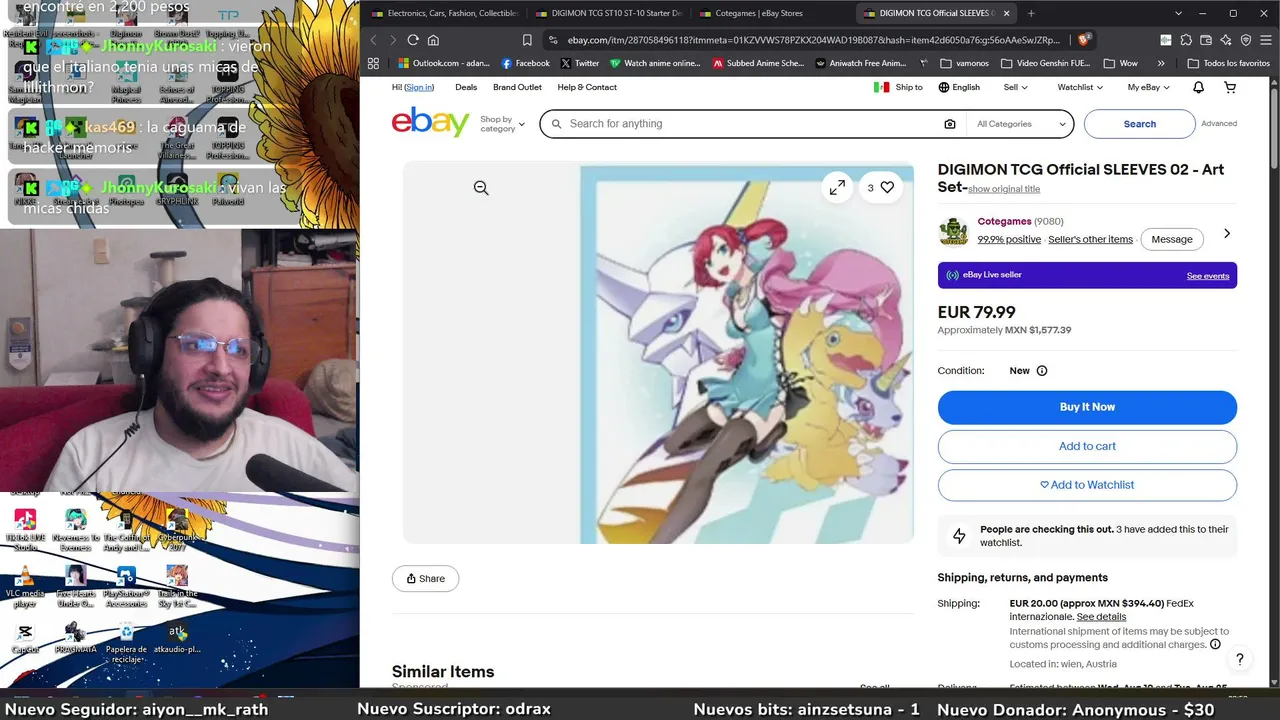This screenshot has height=720, width=1280.
Task: Expand the Watchlist dropdown
Action: tap(1080, 88)
